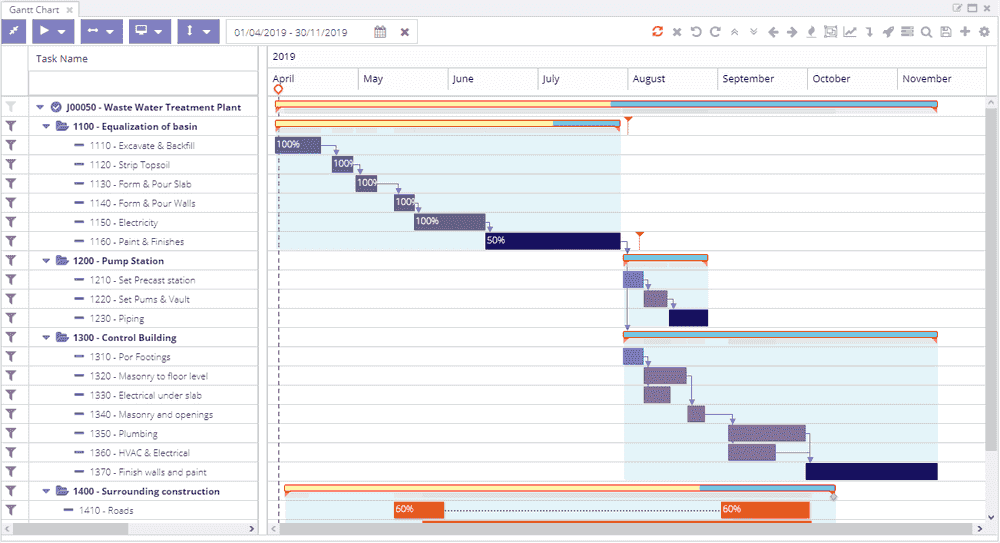Click the dark blue Finish walls and paint bar
The height and width of the screenshot is (543, 1000).
(871, 471)
